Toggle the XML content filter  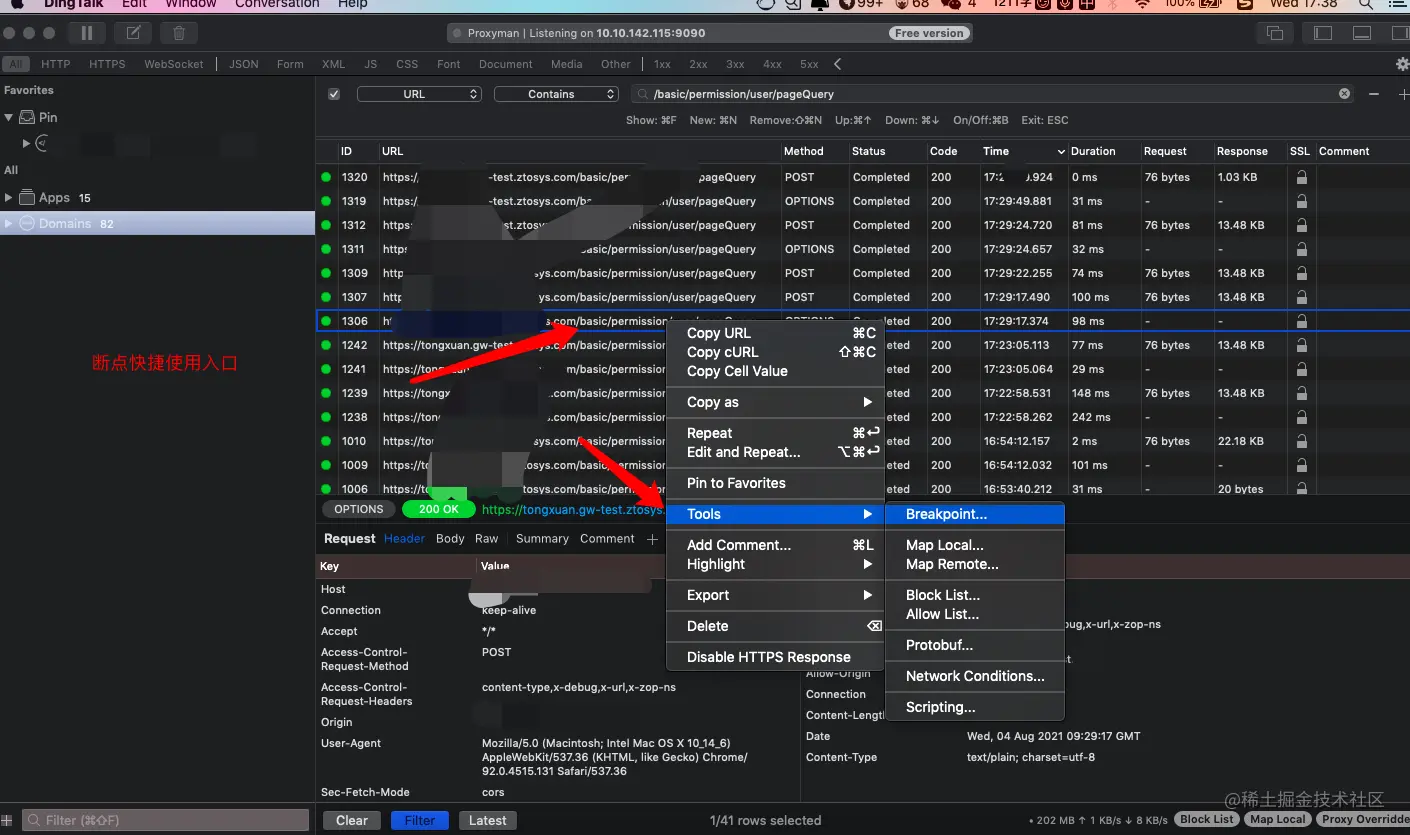333,64
